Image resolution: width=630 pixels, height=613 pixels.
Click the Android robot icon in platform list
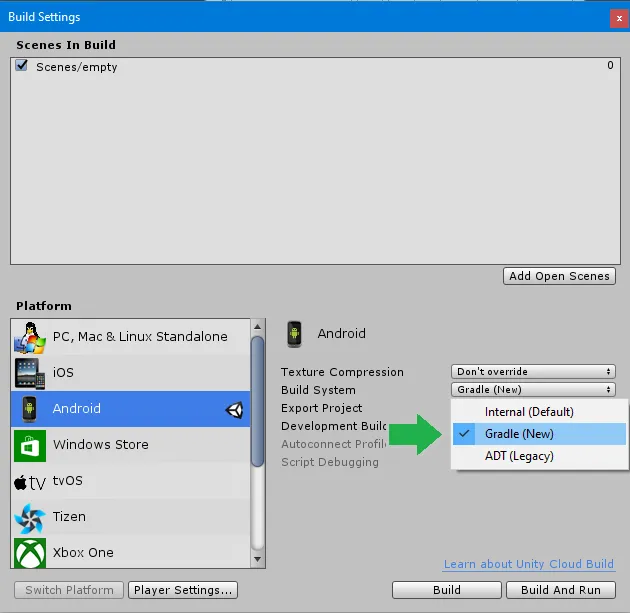(x=29, y=409)
